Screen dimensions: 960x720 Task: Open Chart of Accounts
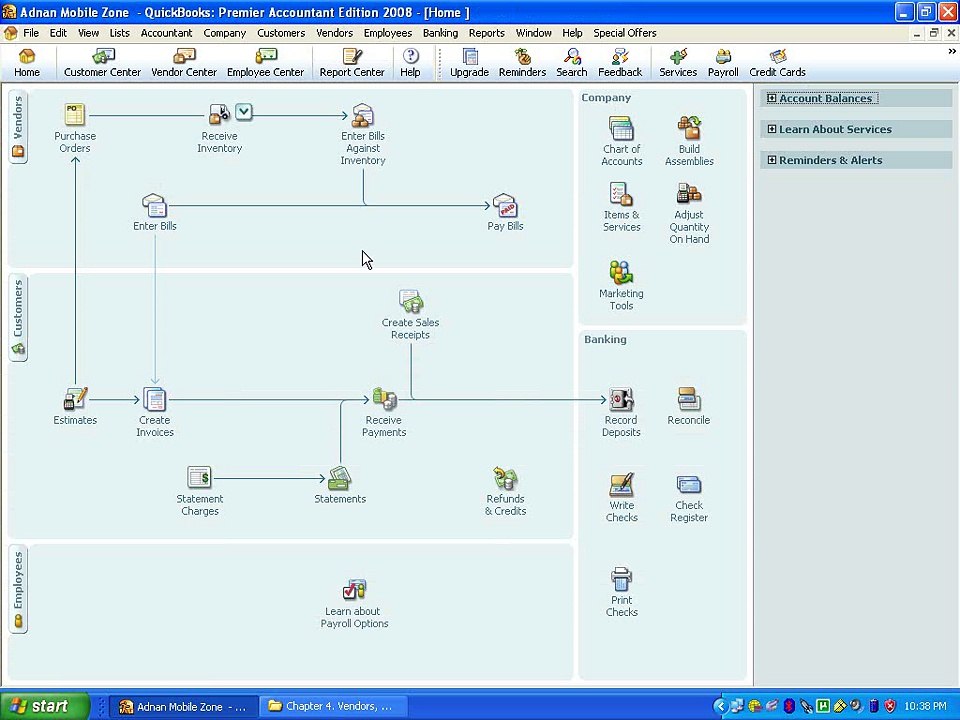coord(621,128)
